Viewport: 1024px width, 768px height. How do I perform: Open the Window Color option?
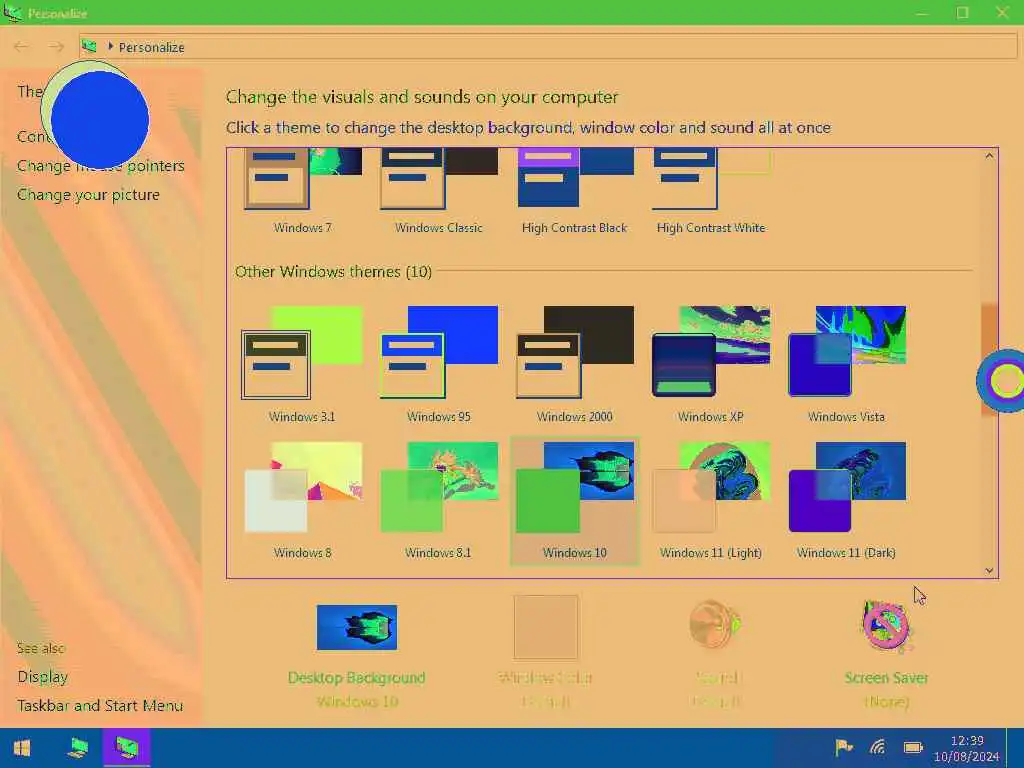(546, 654)
